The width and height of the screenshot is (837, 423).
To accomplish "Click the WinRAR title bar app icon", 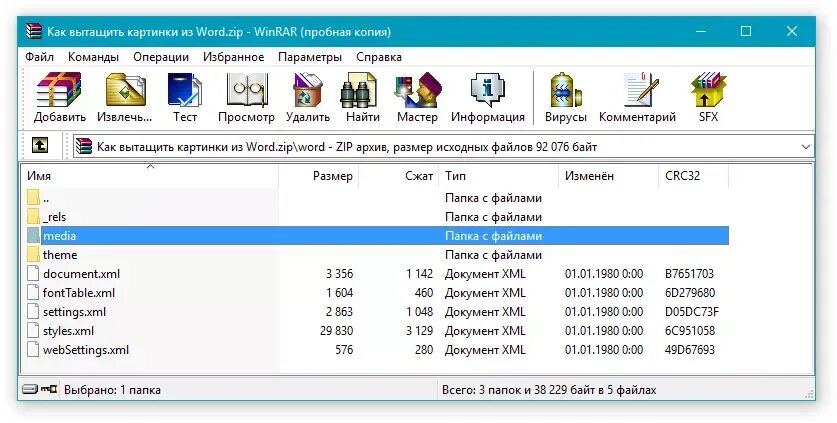I will [x=34, y=32].
